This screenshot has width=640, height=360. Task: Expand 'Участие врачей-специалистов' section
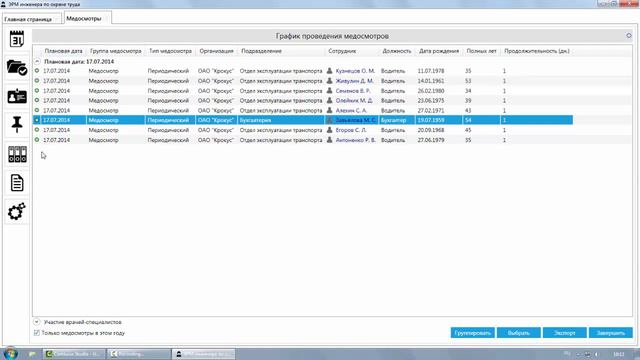(37, 322)
